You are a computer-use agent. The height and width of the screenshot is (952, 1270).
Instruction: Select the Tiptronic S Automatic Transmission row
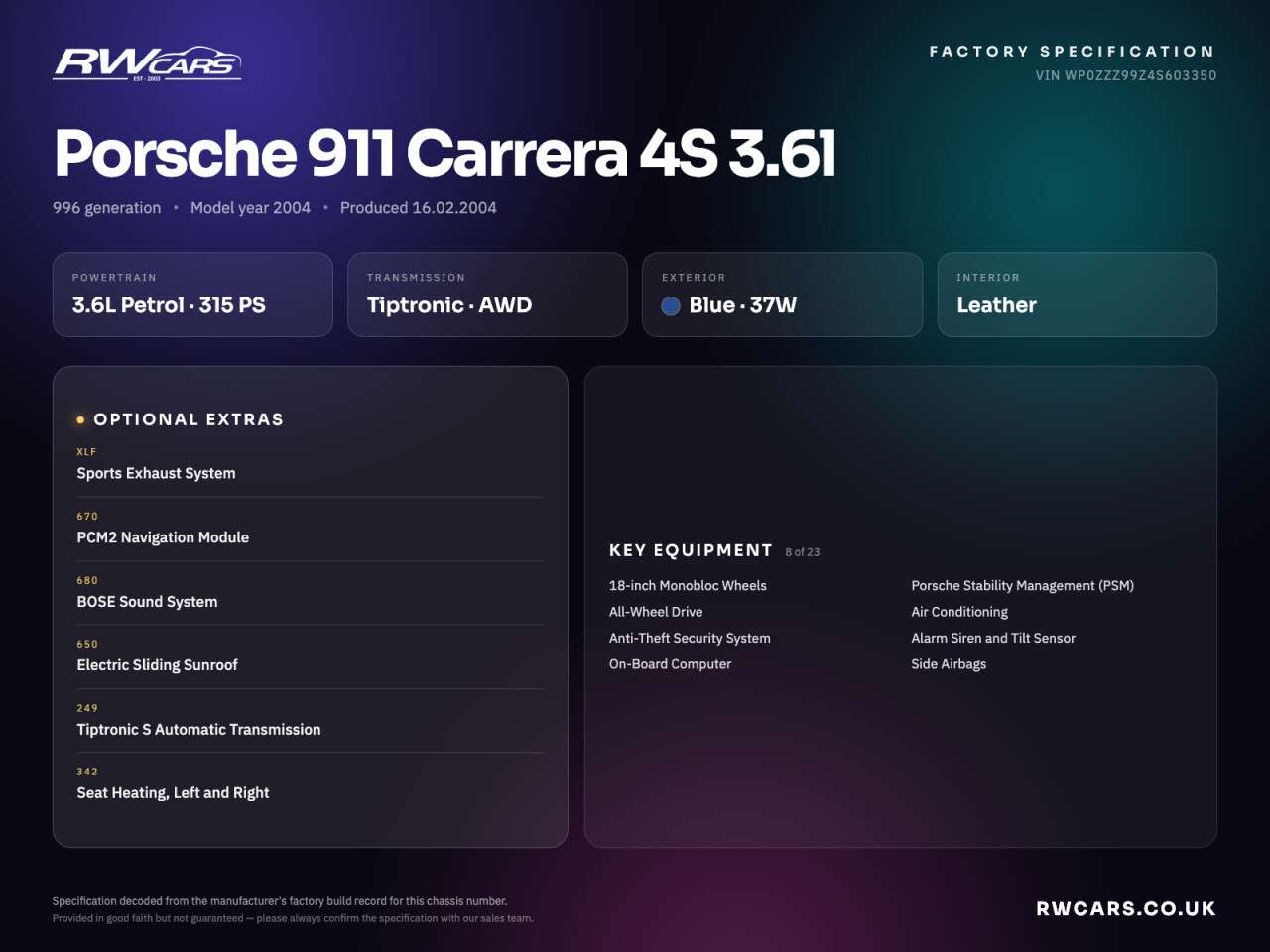[310, 720]
